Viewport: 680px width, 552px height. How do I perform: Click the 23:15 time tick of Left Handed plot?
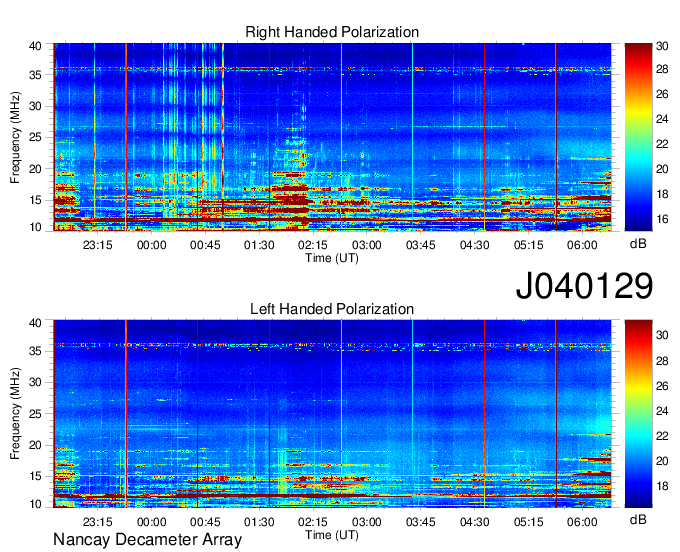pyautogui.click(x=98, y=522)
